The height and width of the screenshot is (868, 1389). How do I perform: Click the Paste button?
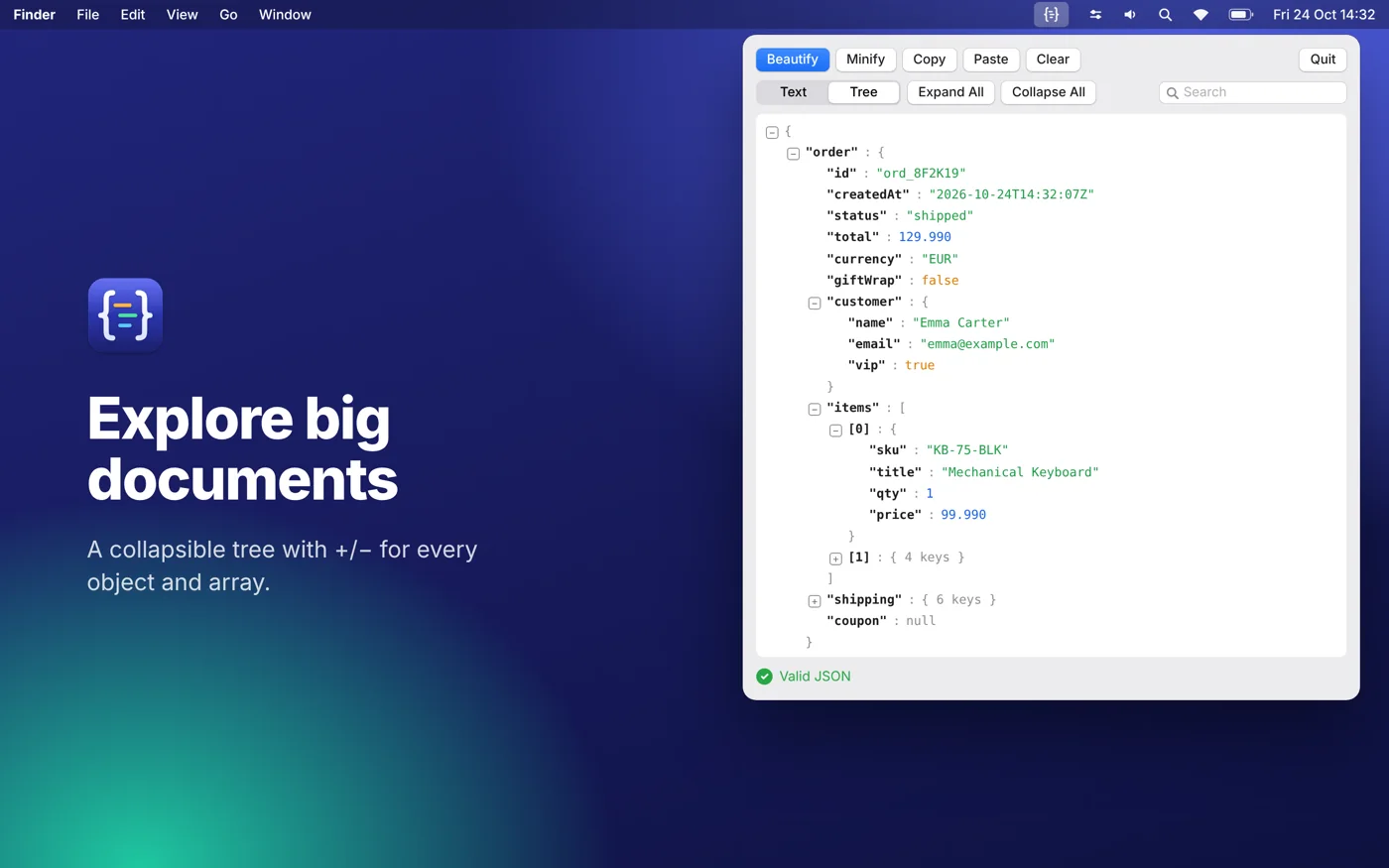tap(991, 60)
